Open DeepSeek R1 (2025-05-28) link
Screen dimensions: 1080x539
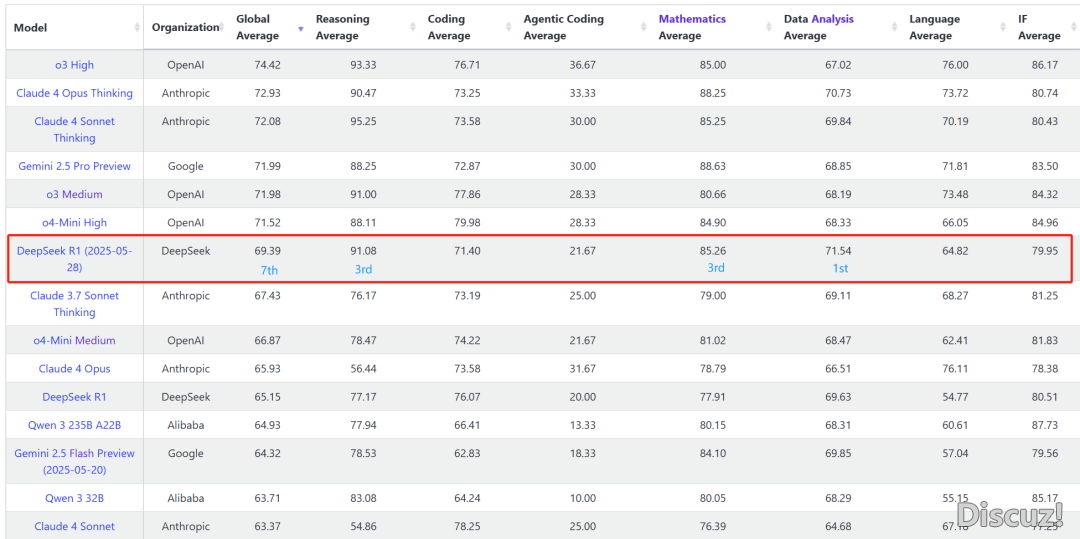(x=74, y=259)
